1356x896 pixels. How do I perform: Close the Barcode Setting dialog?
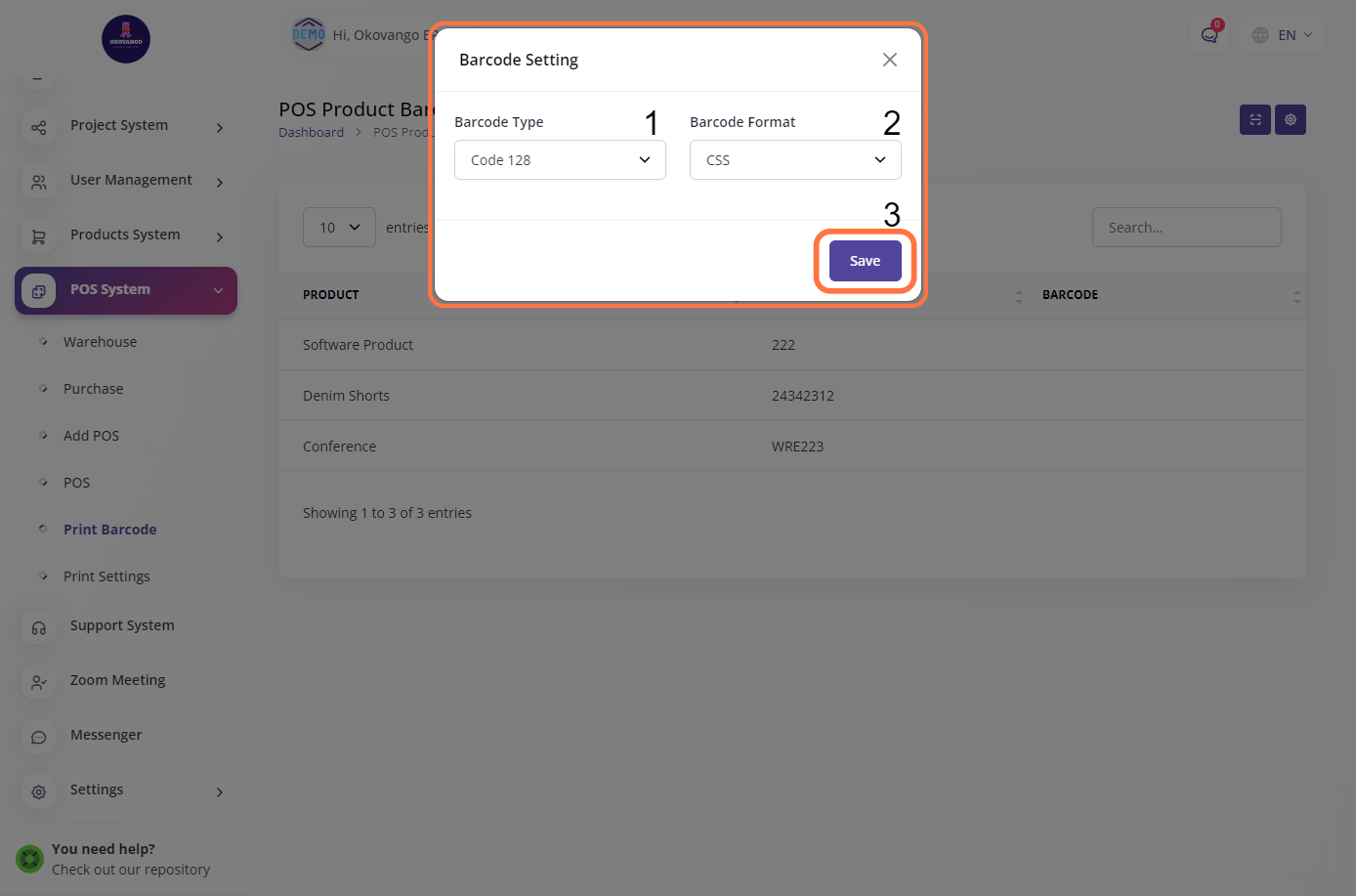[889, 60]
